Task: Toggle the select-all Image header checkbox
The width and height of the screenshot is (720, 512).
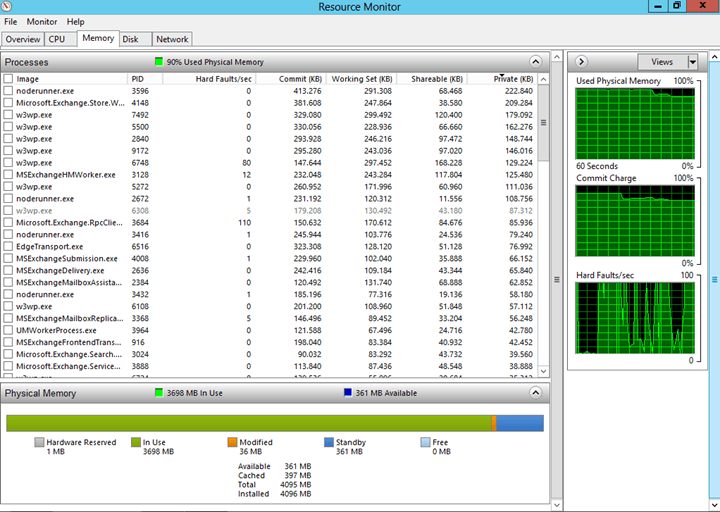Action: point(8,79)
